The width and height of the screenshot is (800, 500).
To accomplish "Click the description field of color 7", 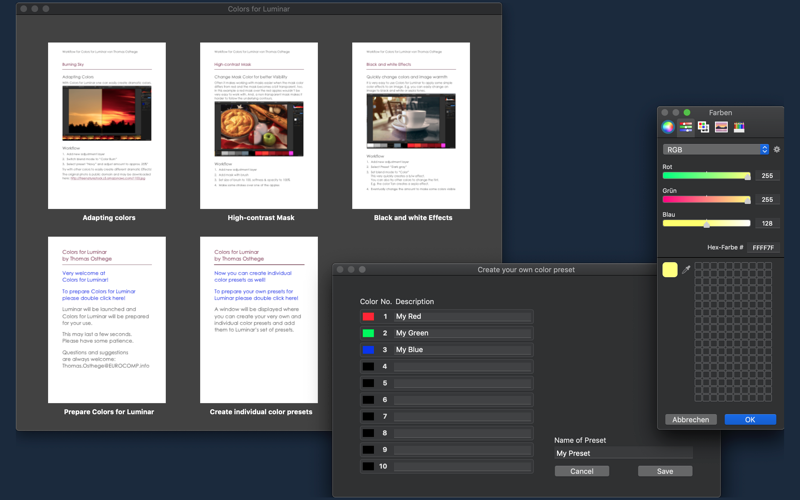I will click(463, 416).
